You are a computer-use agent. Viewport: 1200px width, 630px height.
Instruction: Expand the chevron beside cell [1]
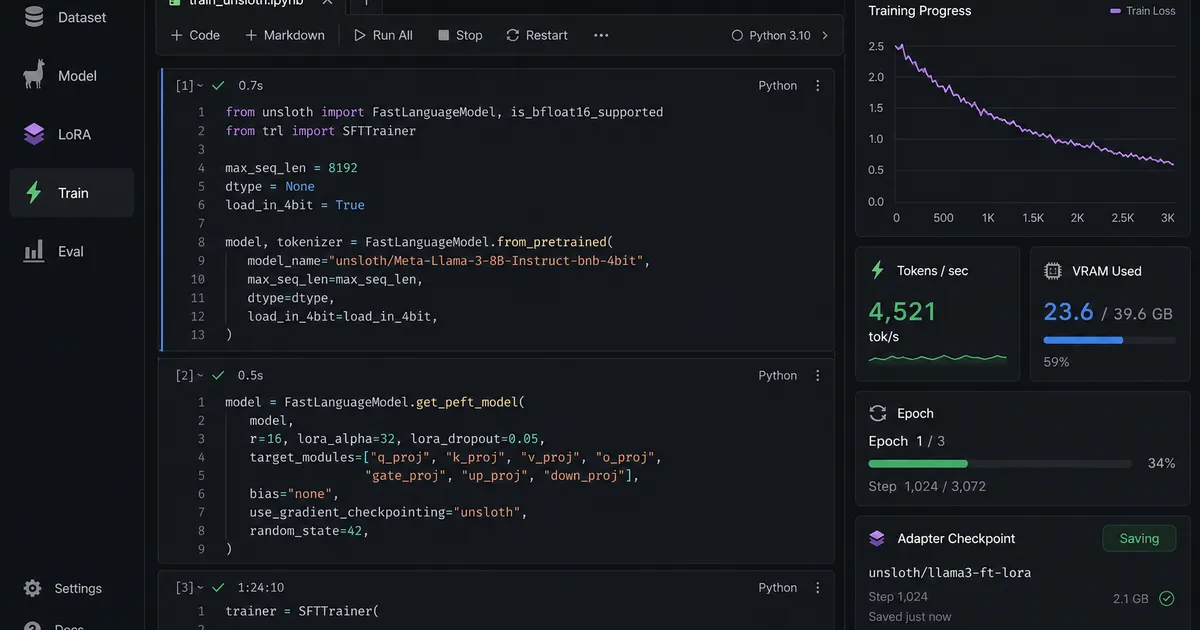click(x=200, y=86)
